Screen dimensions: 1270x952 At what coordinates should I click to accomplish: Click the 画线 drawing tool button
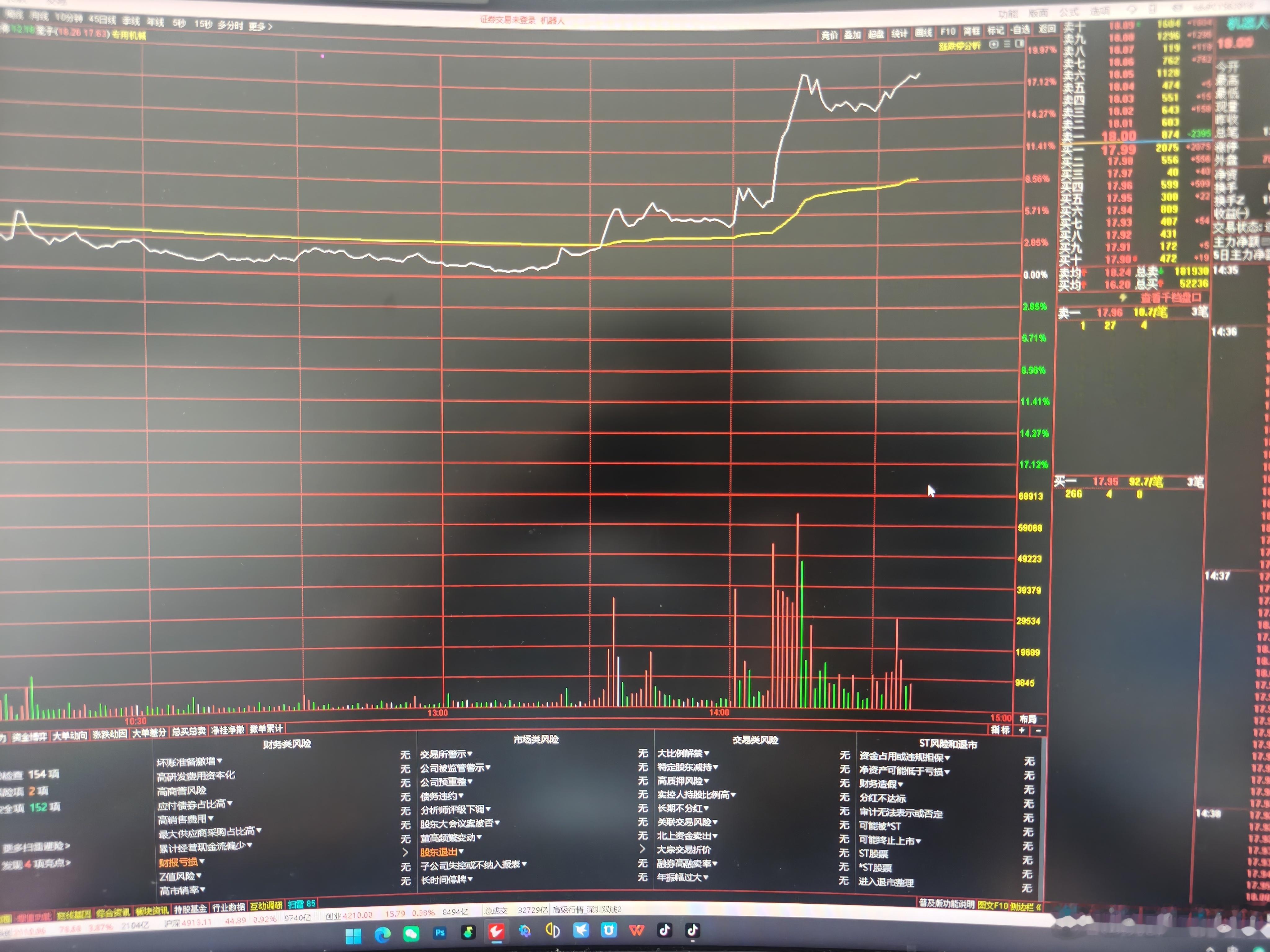(x=923, y=33)
